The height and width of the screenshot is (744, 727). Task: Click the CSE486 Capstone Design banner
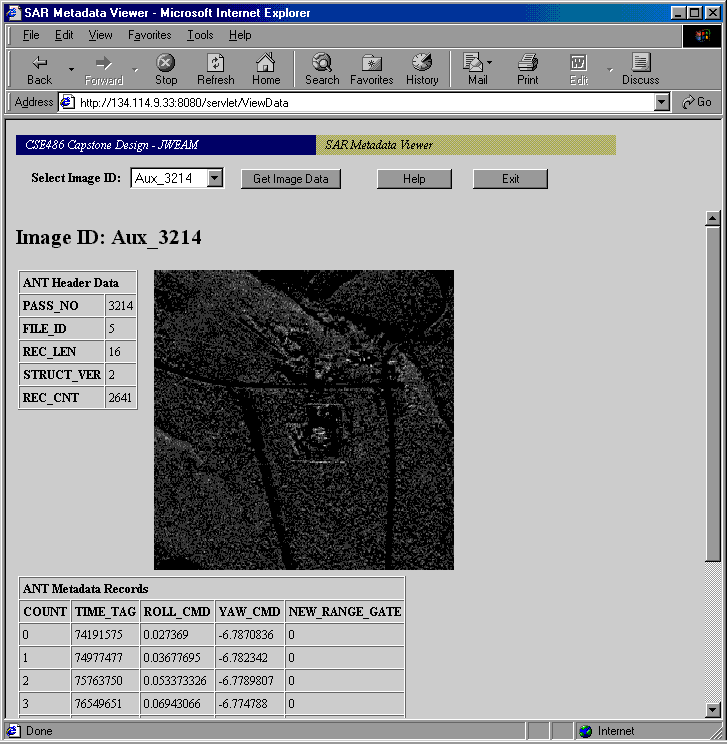tap(166, 145)
